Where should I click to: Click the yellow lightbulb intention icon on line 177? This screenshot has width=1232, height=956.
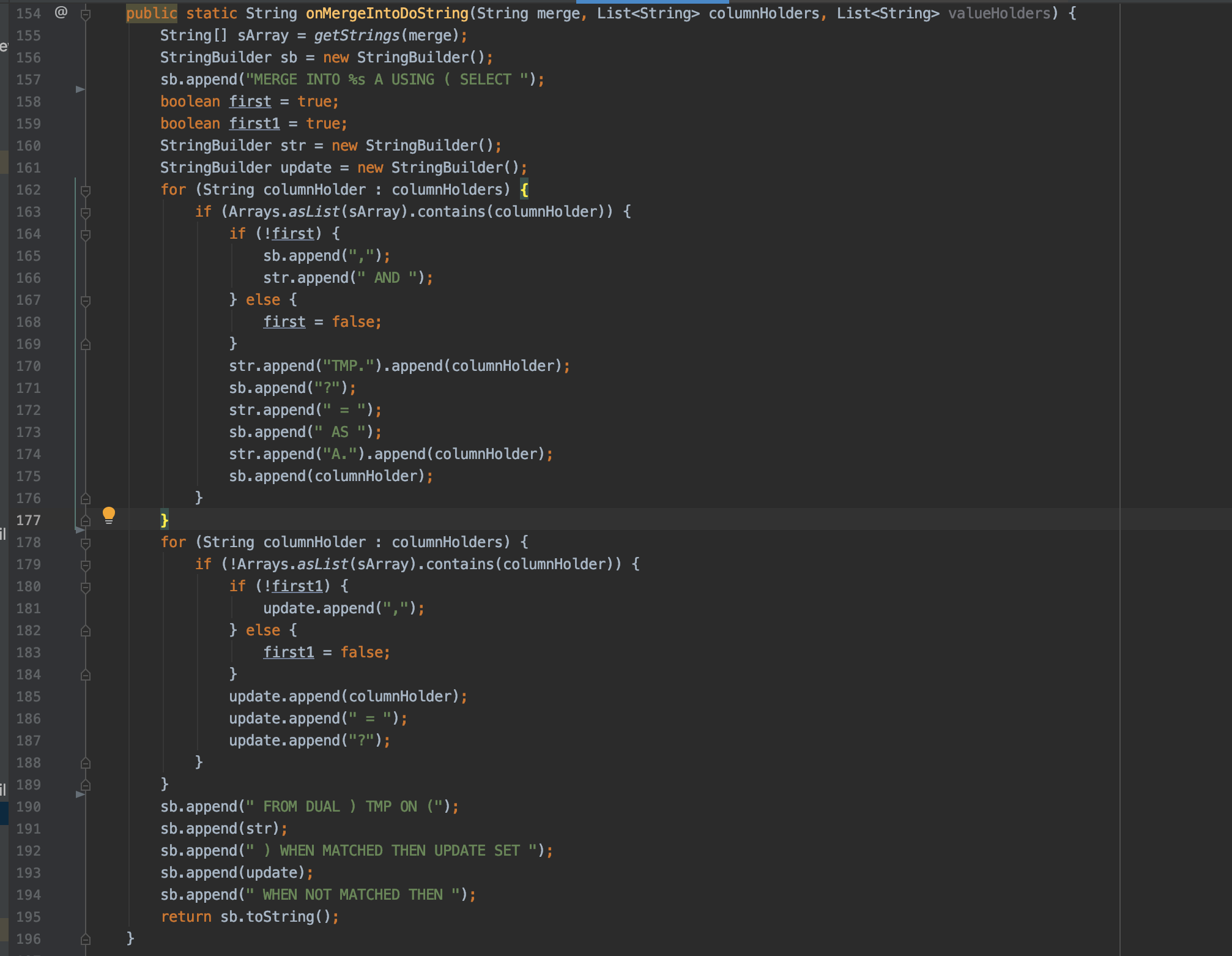(109, 515)
